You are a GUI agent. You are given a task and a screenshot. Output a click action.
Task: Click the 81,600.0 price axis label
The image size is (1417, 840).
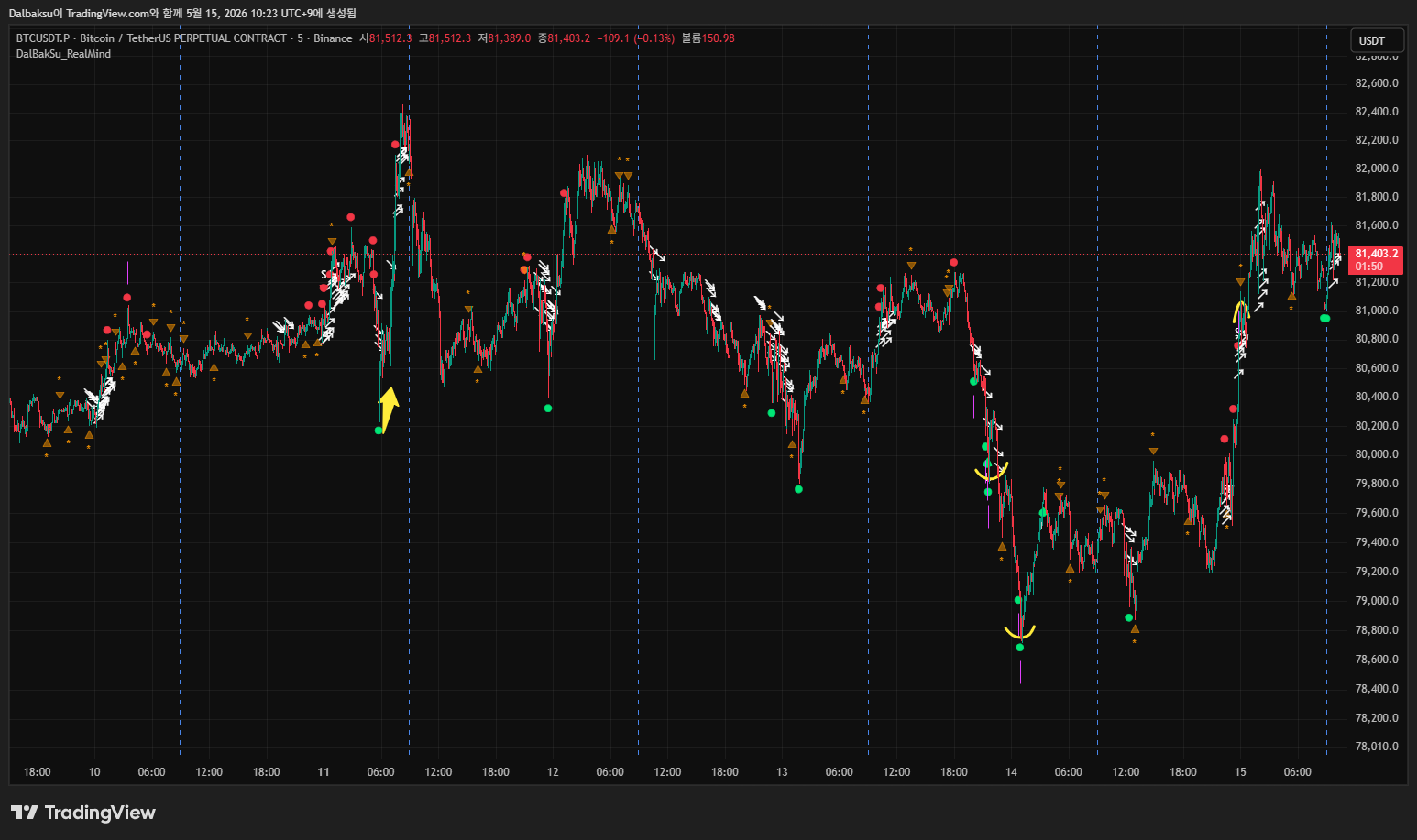[x=1377, y=225]
